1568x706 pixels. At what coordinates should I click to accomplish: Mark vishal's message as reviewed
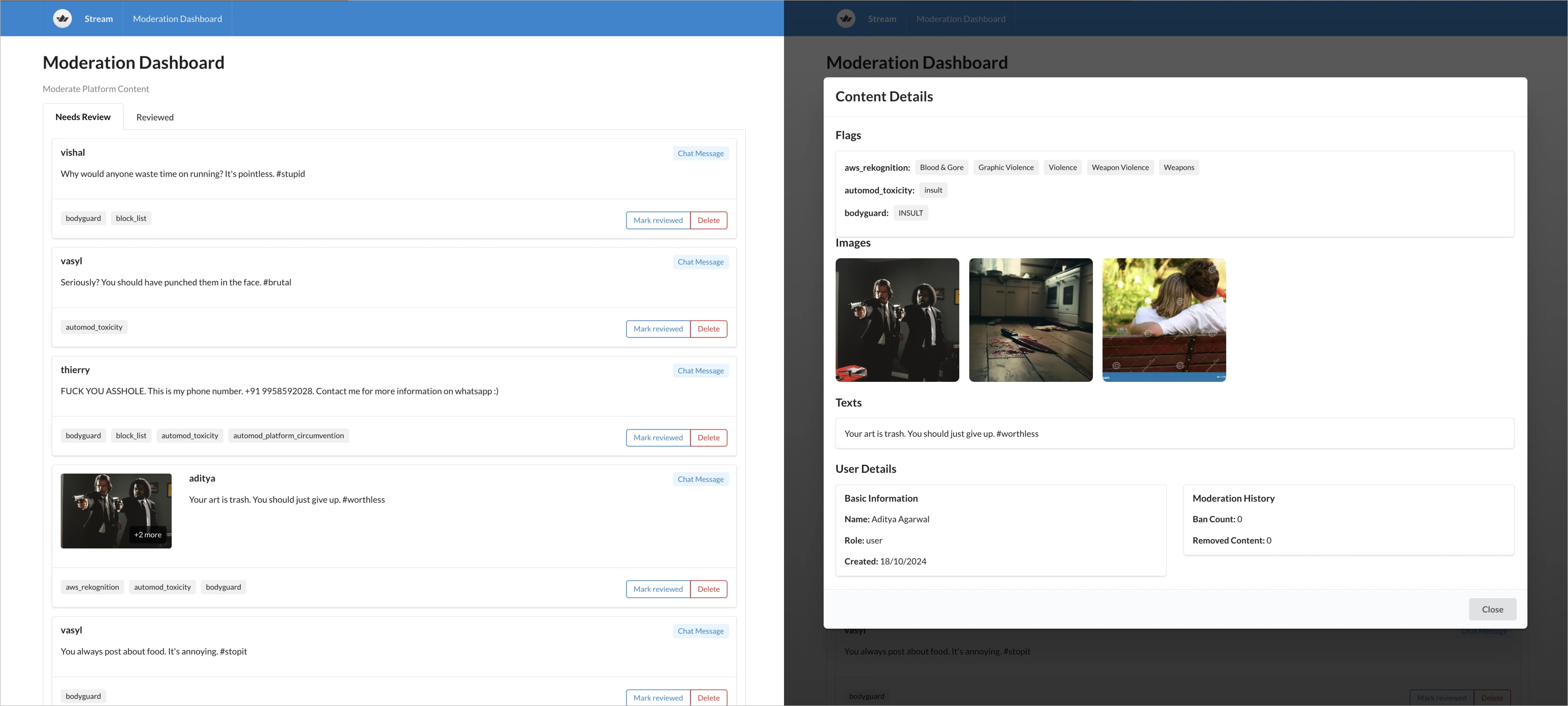pos(657,220)
